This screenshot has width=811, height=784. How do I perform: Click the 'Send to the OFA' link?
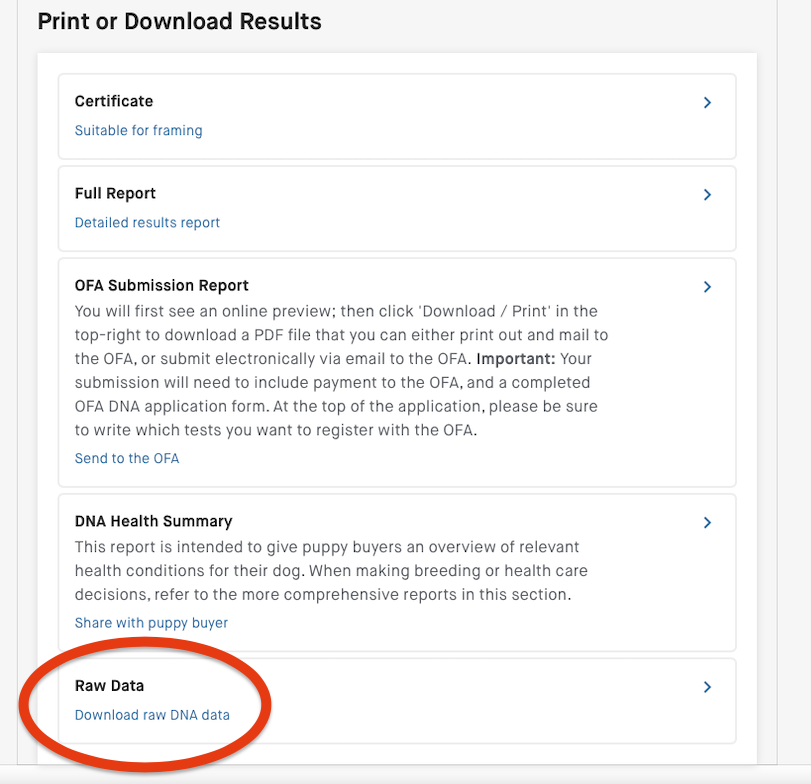[127, 458]
